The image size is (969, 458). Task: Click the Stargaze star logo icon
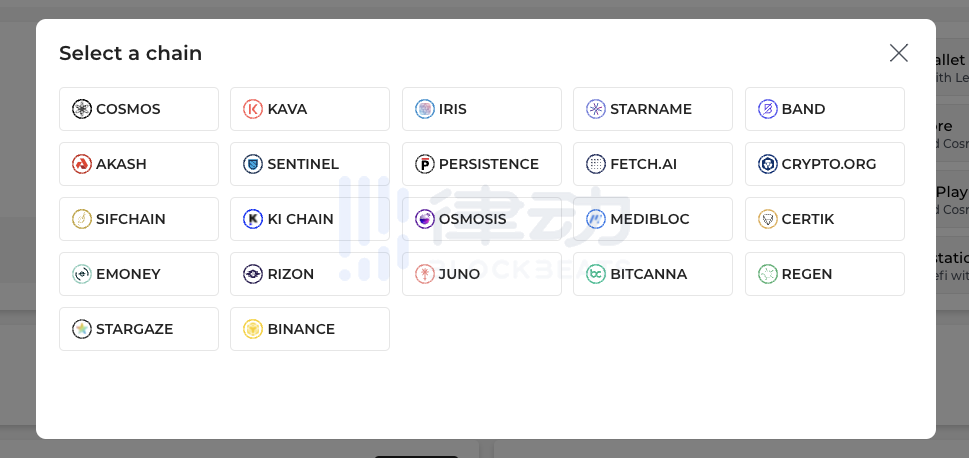(x=82, y=329)
